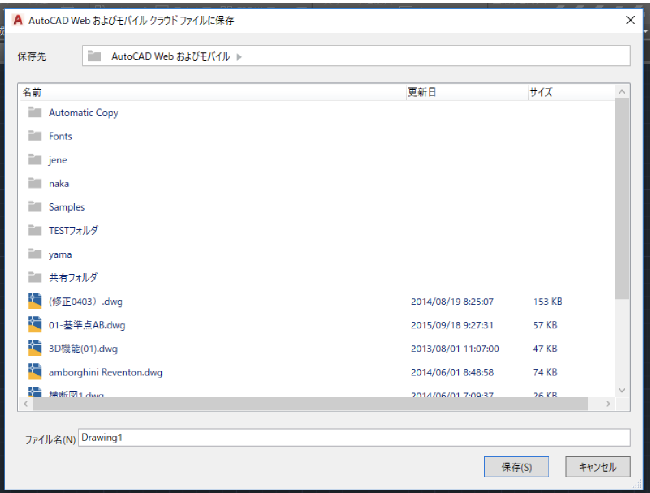650x493 pixels.
Task: Click horizontal scrollbar left arrow
Action: (26, 403)
